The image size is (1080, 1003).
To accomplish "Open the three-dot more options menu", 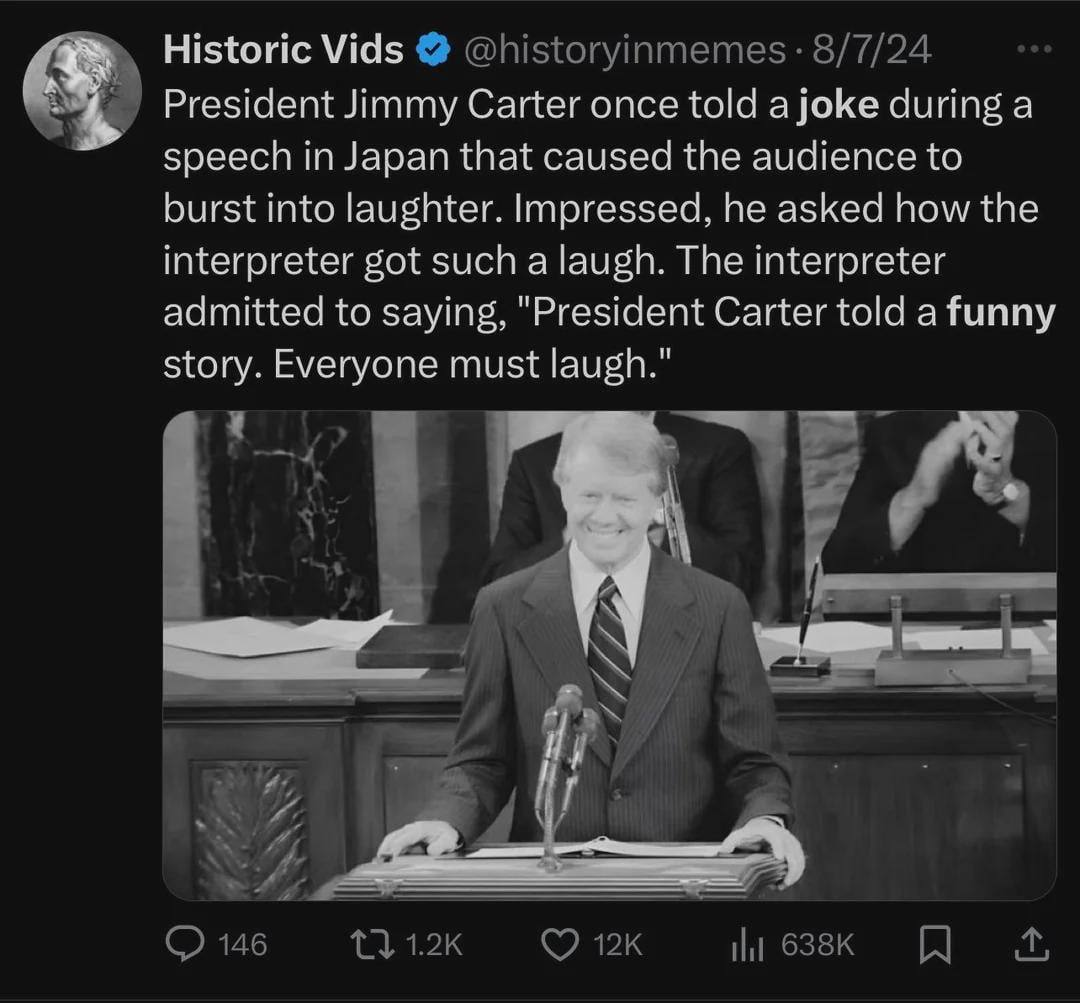I will coord(1035,49).
